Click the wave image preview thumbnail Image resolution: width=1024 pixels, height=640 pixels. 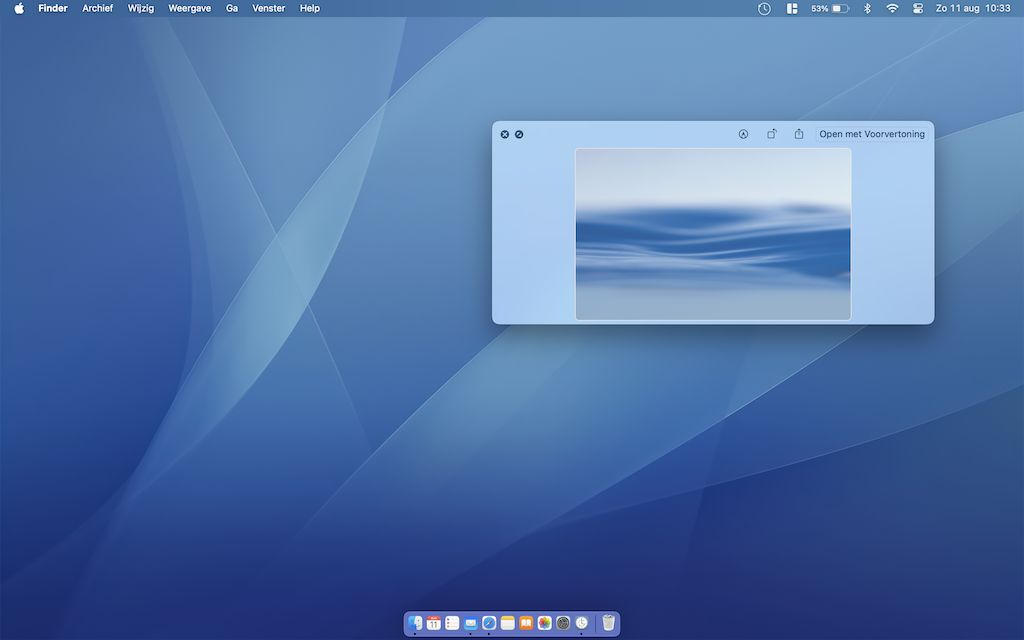click(713, 234)
